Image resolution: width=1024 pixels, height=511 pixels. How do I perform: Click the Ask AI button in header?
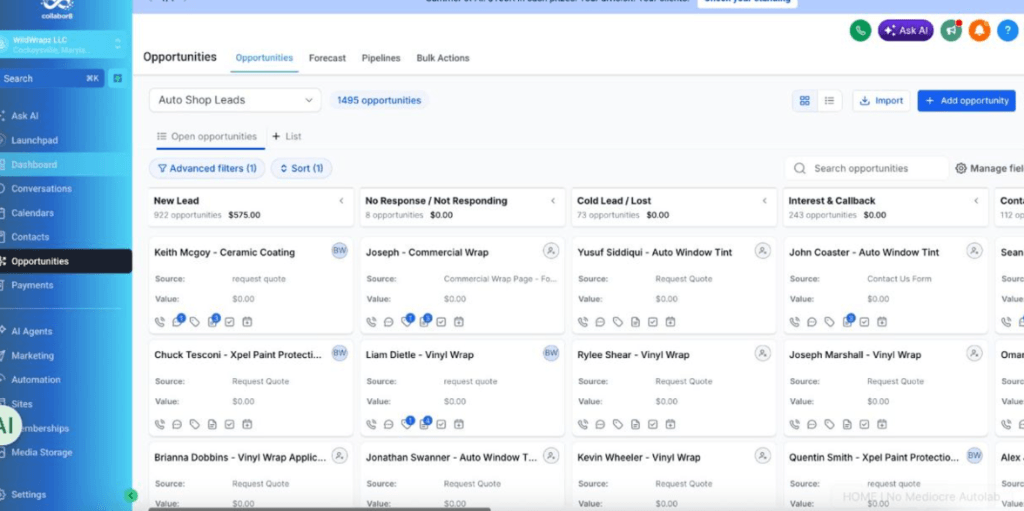(x=906, y=30)
